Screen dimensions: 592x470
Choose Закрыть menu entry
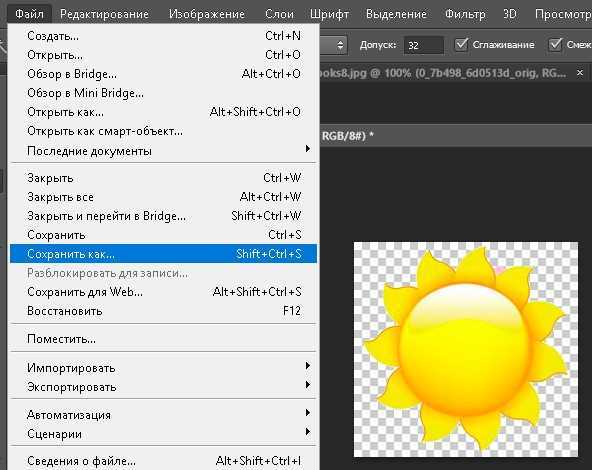(163, 178)
